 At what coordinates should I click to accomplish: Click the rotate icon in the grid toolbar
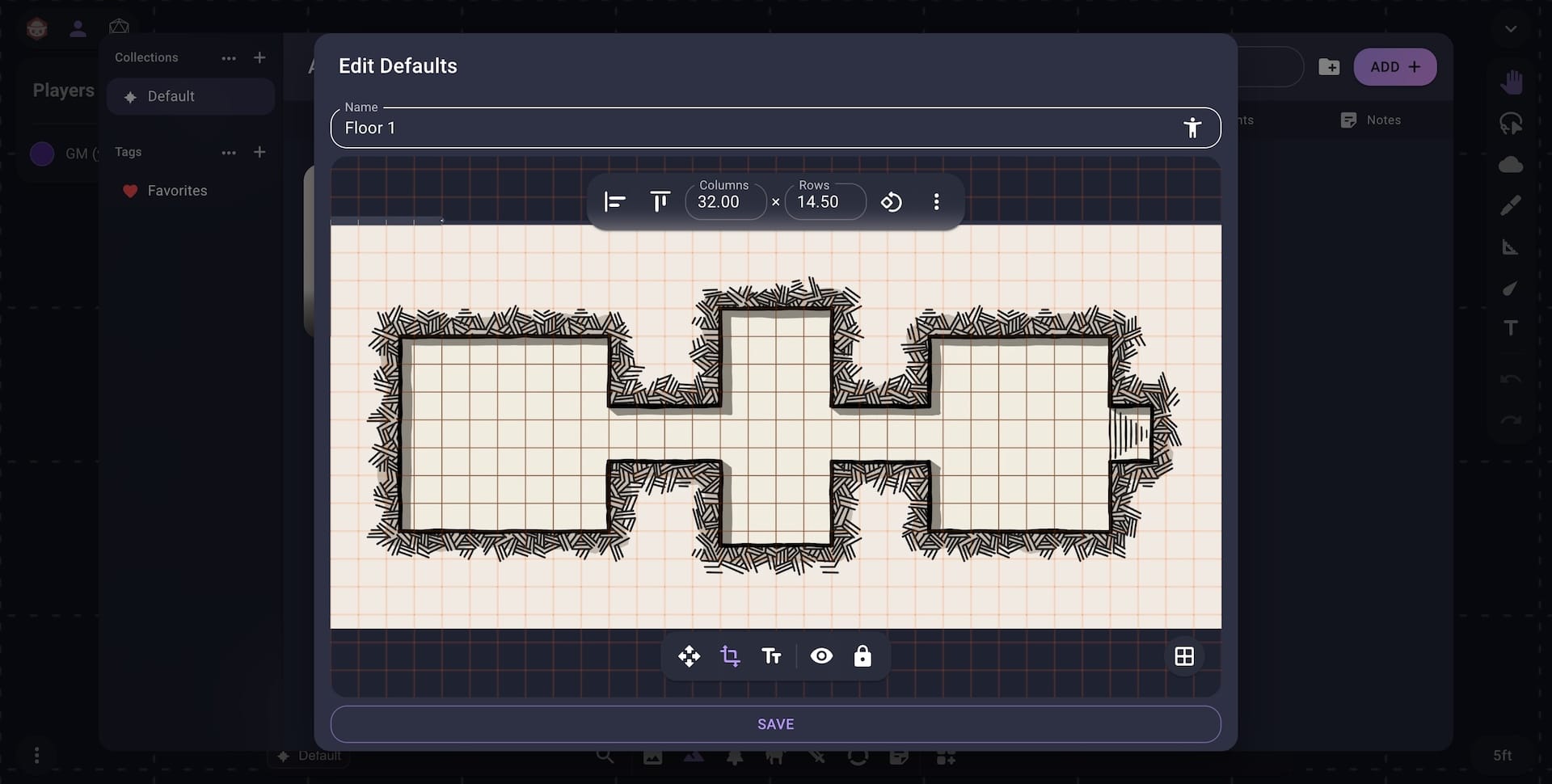pyautogui.click(x=892, y=201)
